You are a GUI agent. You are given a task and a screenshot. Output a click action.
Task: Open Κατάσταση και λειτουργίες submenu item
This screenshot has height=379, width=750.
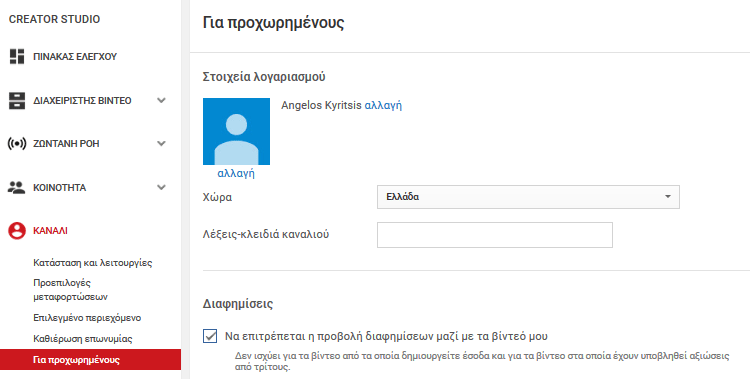tap(93, 263)
